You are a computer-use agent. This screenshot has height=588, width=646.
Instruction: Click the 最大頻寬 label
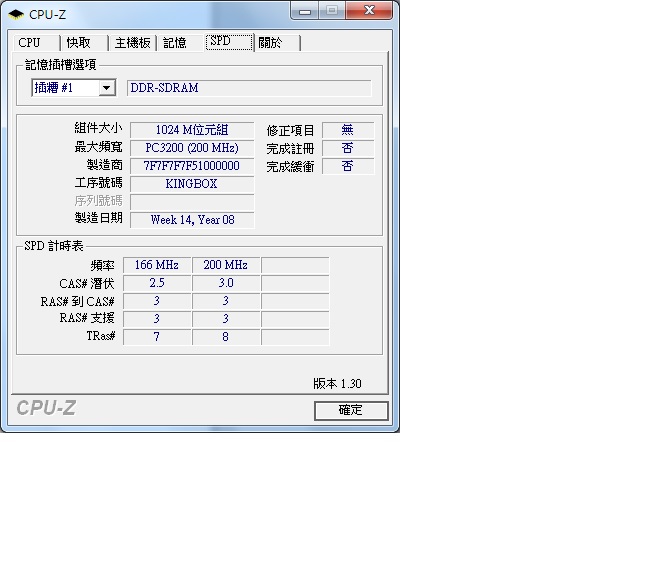(x=98, y=146)
